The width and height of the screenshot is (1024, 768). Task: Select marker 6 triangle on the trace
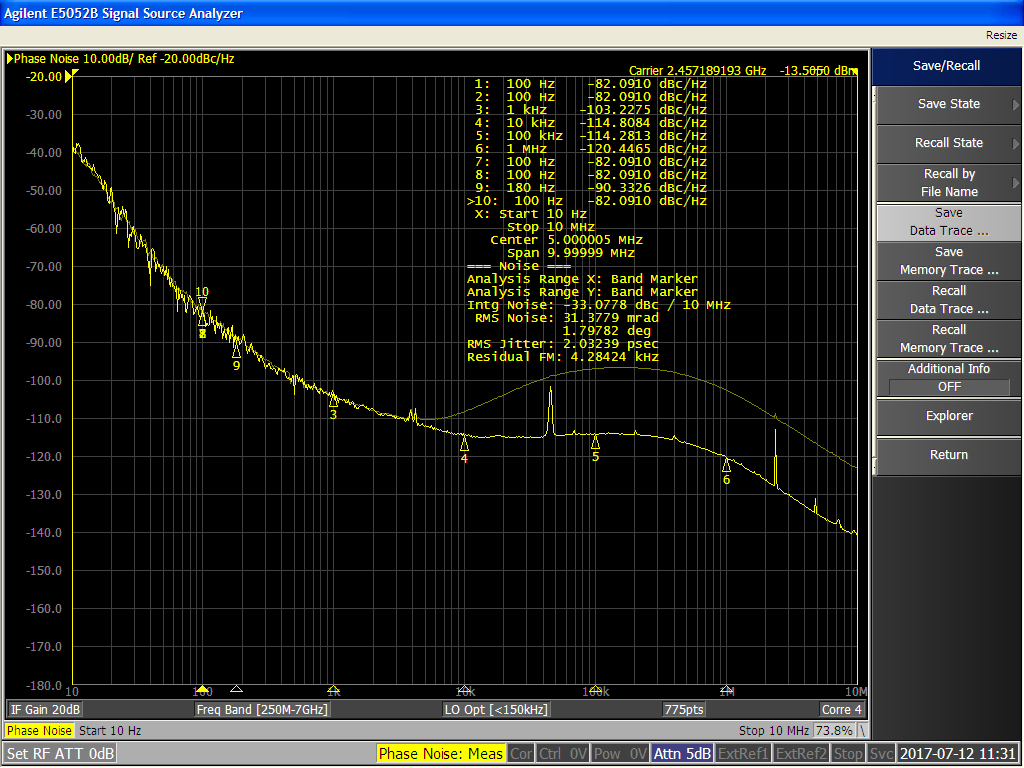[x=726, y=465]
